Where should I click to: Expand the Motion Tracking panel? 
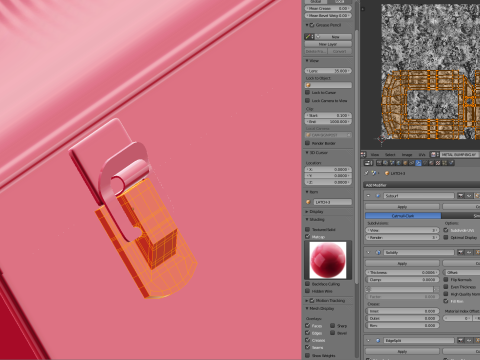[307, 300]
